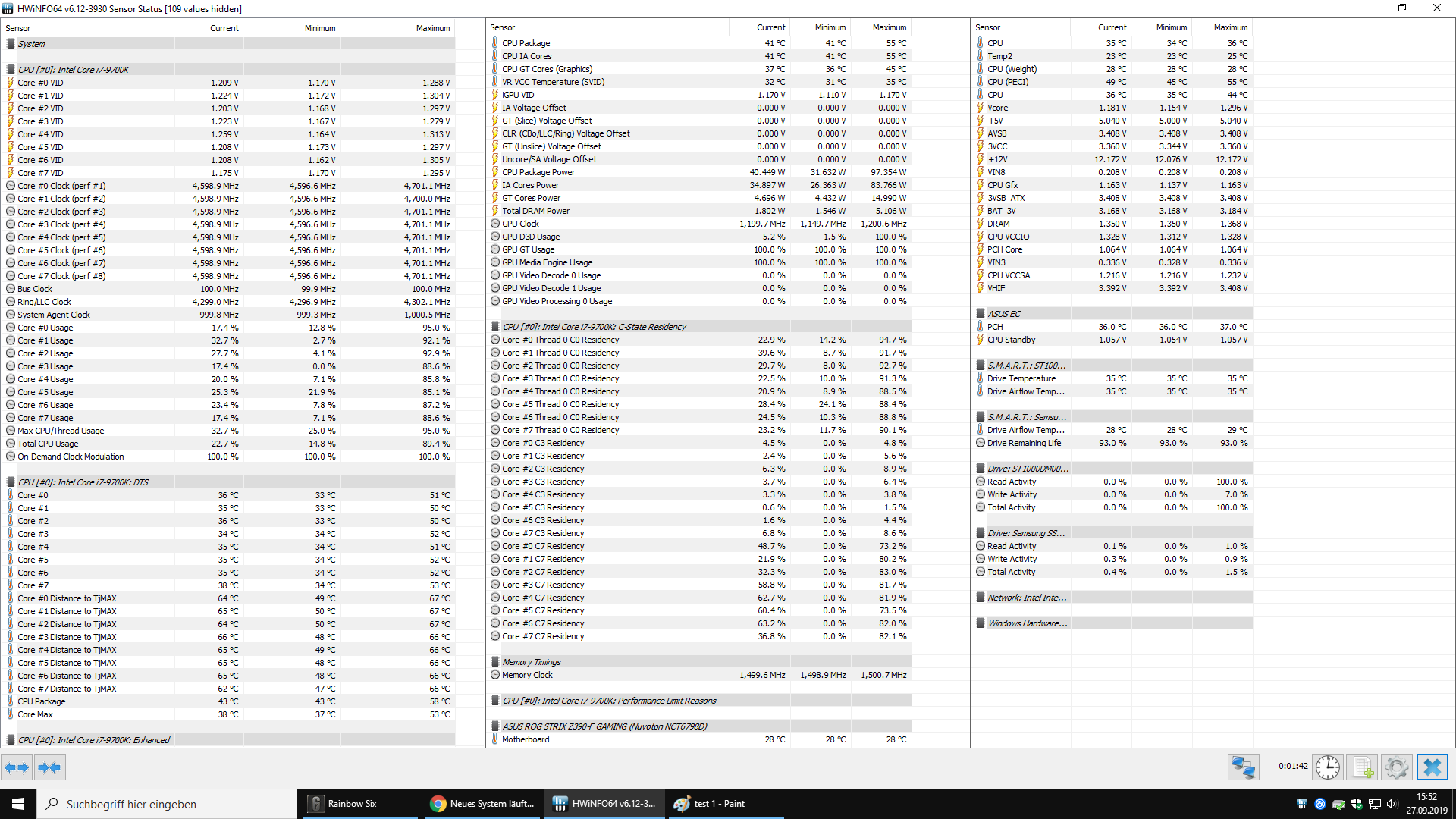Open the remote network monitoring icon
Image resolution: width=1456 pixels, height=819 pixels.
(1244, 767)
